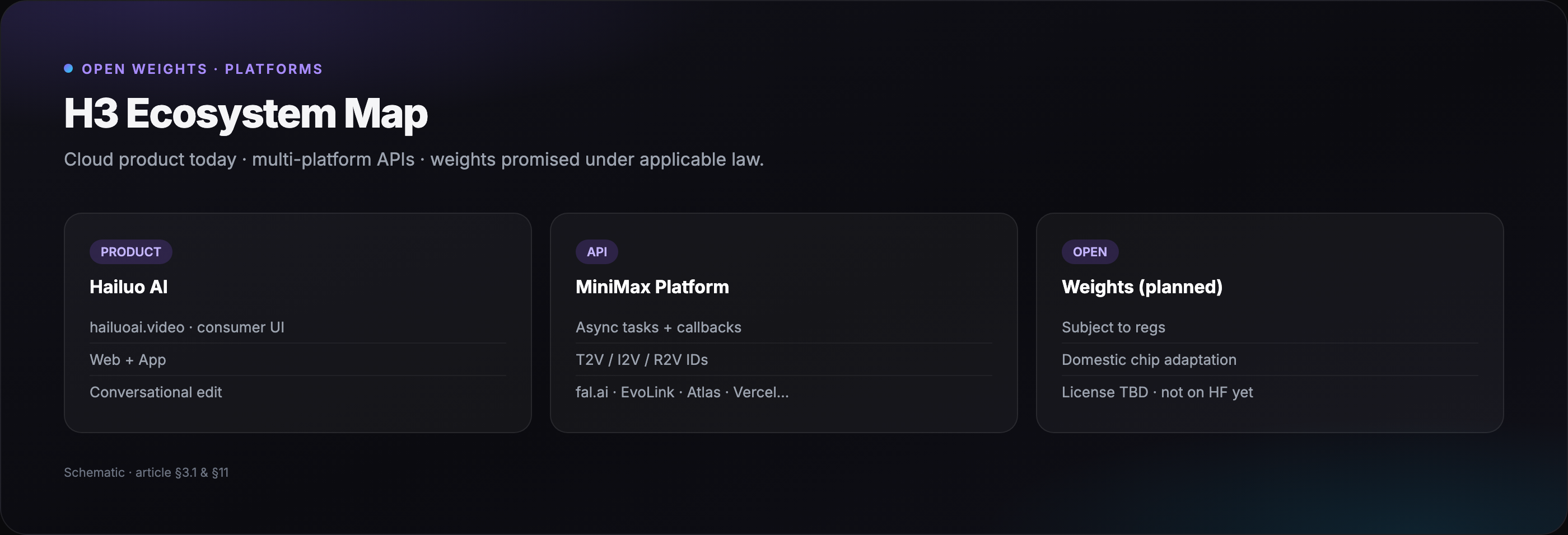Viewport: 1568px width, 535px height.
Task: Select the Web + App row
Action: 298,360
